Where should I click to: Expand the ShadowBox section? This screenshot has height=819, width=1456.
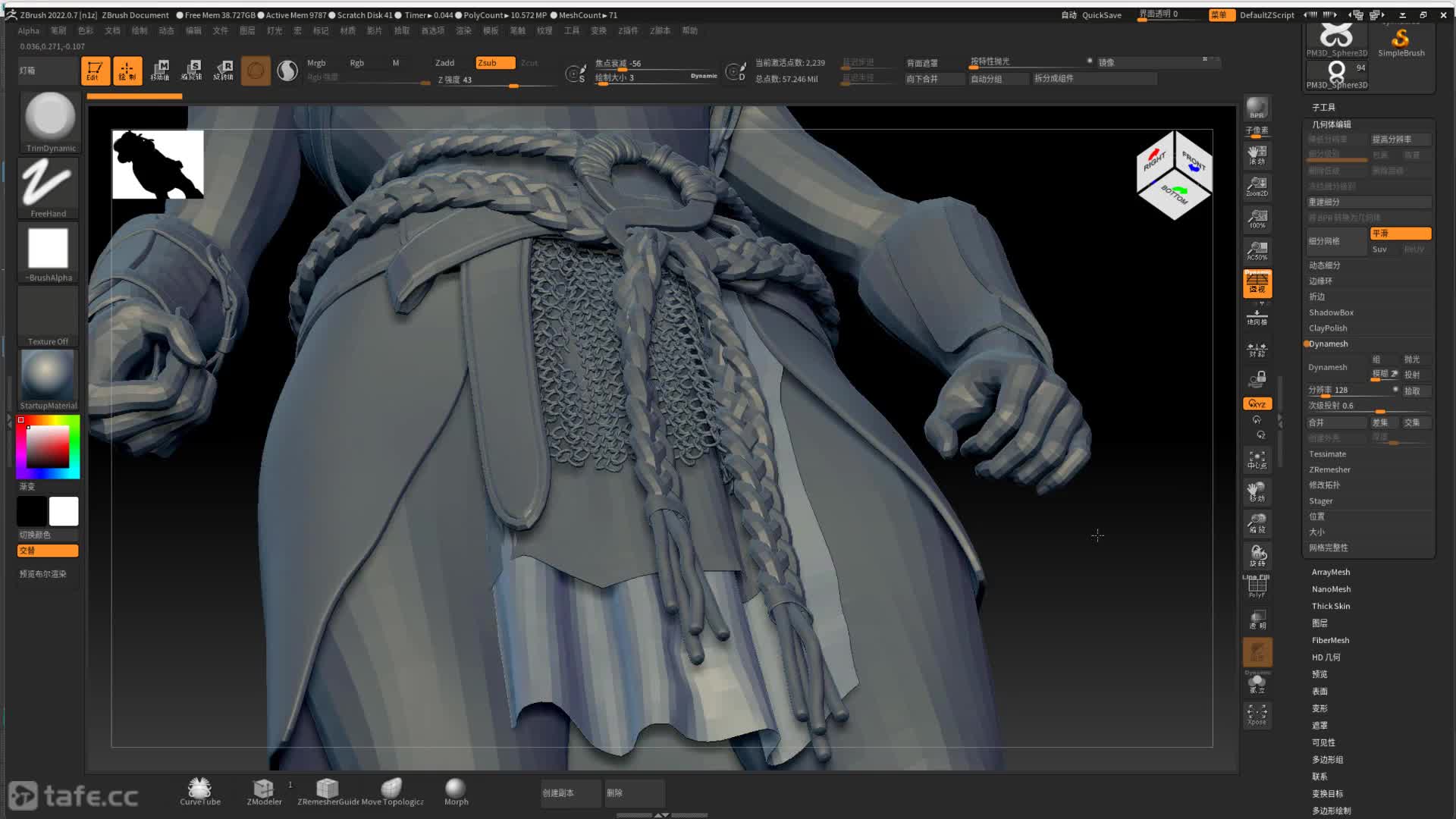click(x=1331, y=312)
